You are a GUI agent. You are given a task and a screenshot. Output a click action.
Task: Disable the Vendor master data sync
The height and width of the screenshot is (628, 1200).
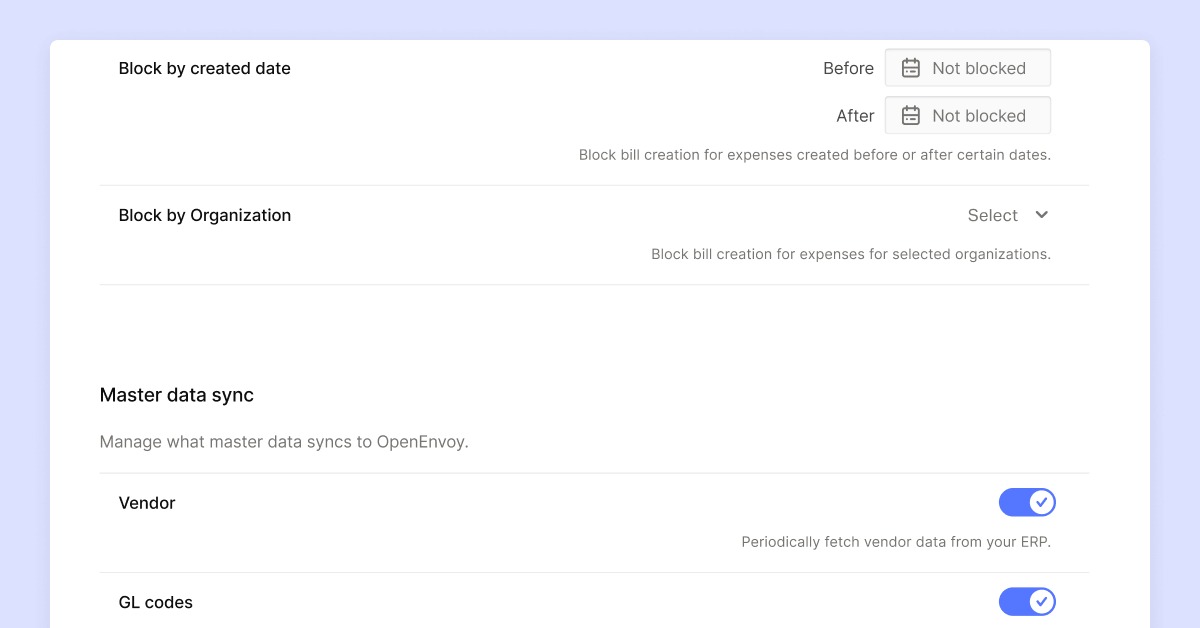[1027, 502]
